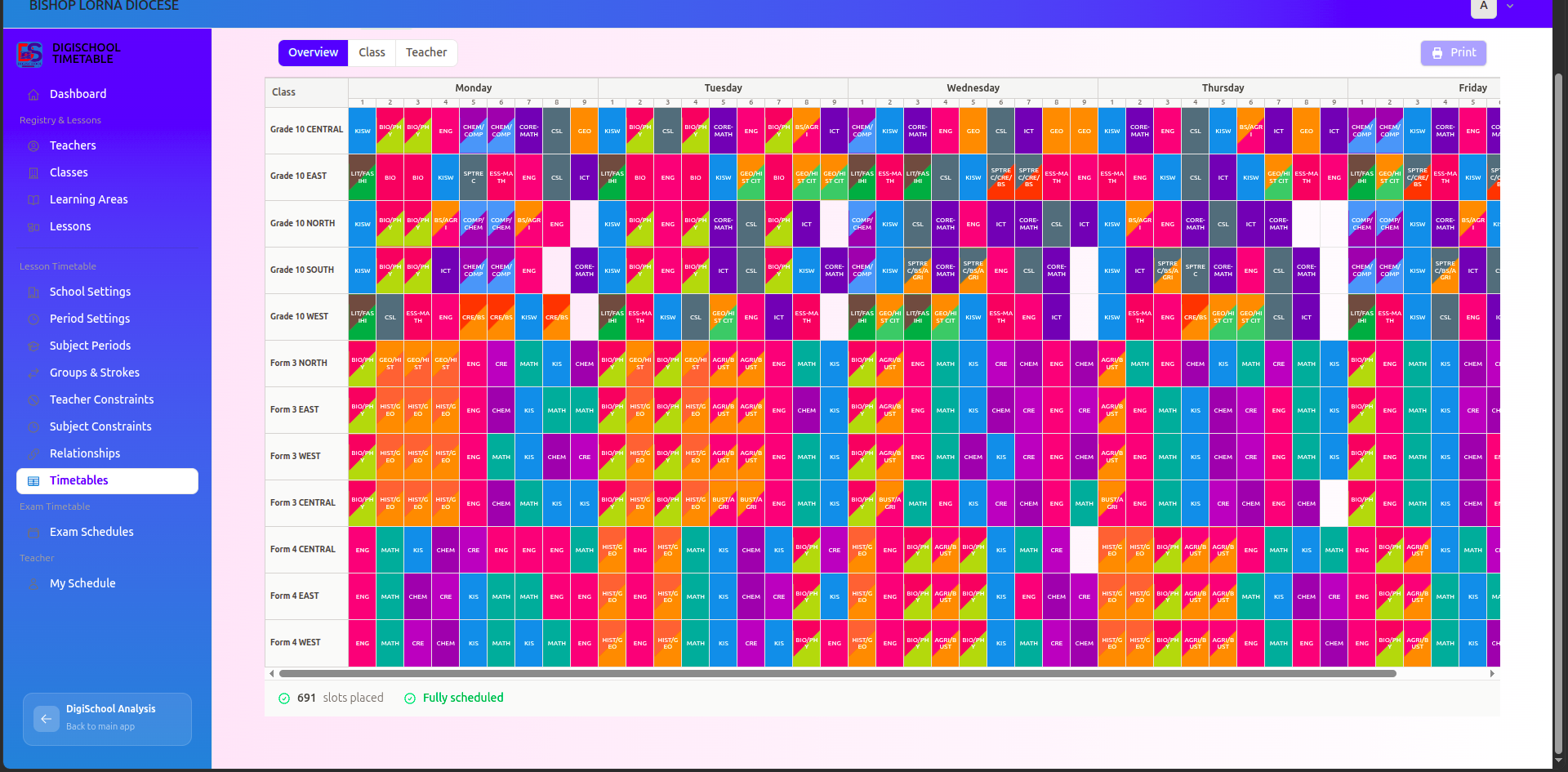Click the Classes sidebar icon
This screenshot has height=772, width=1568.
tap(33, 173)
